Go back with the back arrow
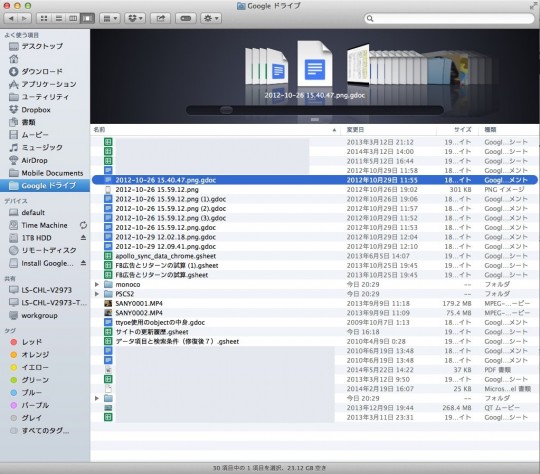Image resolution: width=540 pixels, height=474 pixels. tap(11, 18)
